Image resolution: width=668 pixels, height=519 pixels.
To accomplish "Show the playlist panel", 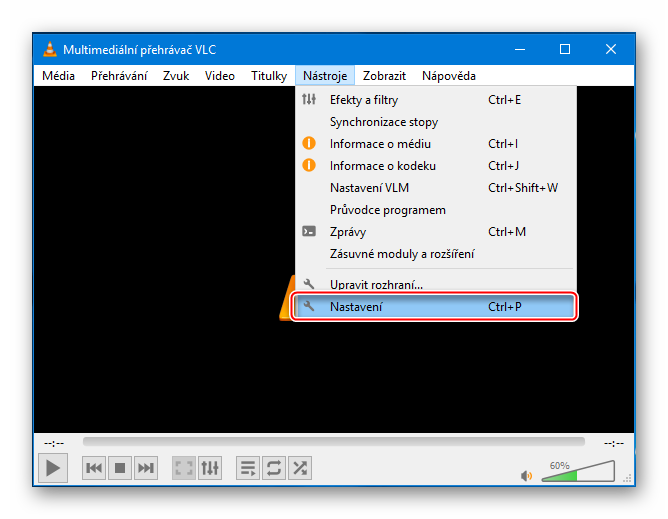I will (x=248, y=467).
